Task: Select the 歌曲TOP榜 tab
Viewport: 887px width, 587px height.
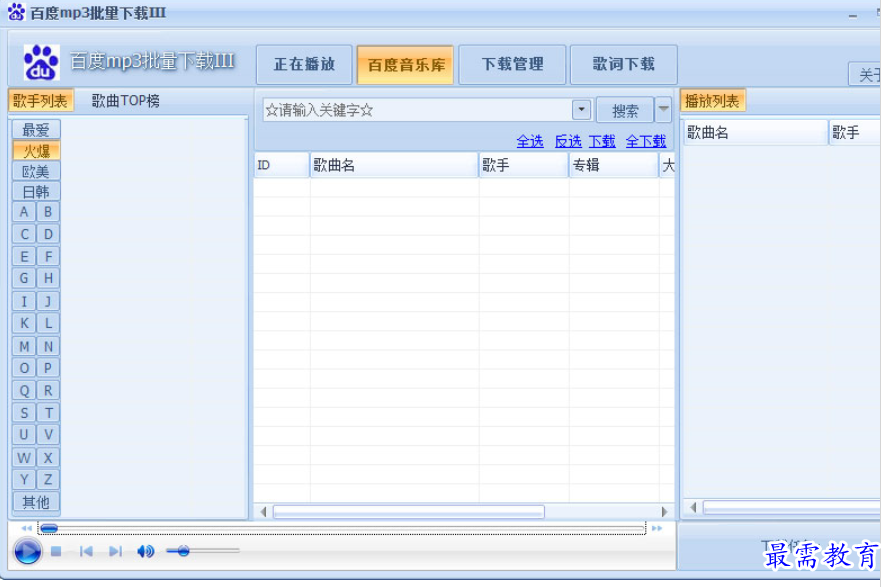Action: [x=125, y=101]
